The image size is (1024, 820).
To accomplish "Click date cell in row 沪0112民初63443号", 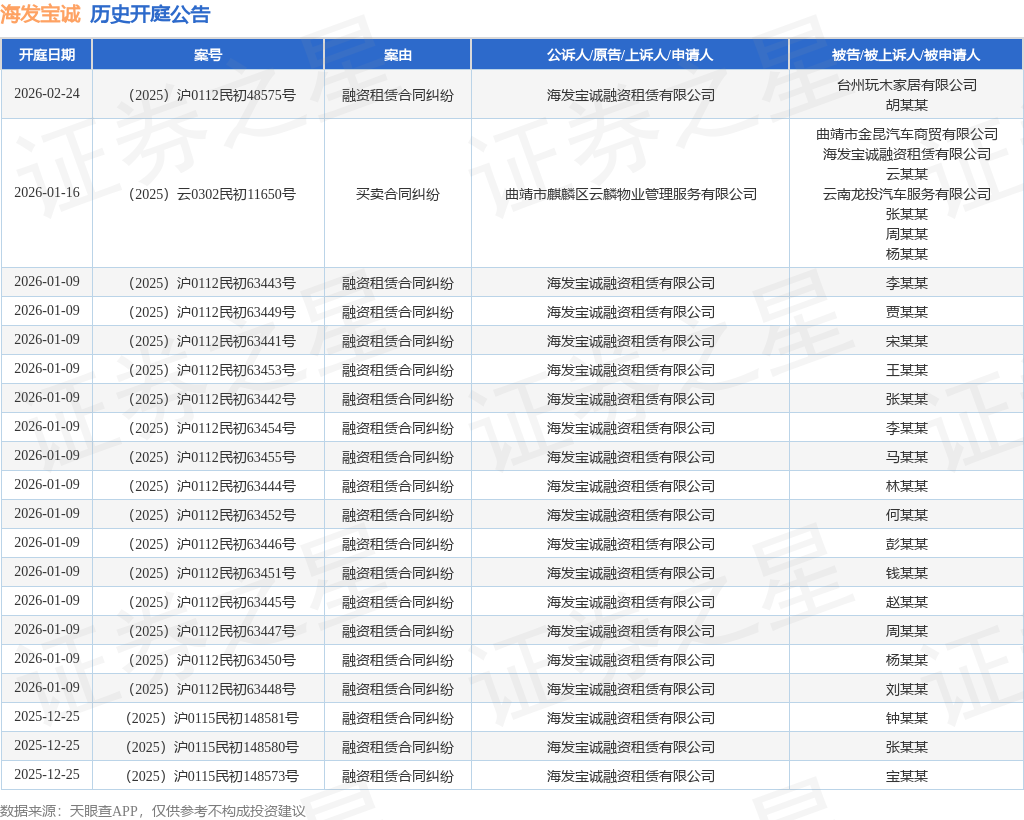I will pyautogui.click(x=47, y=281).
